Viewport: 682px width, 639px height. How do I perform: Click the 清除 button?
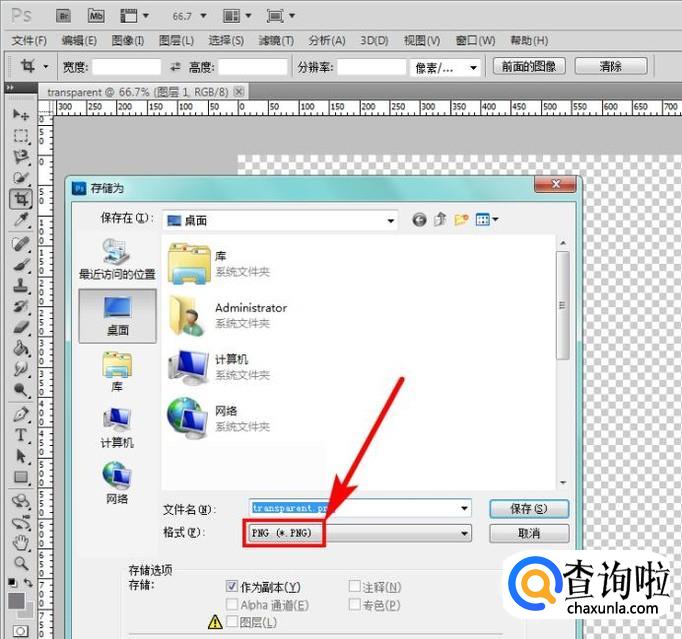tap(611, 67)
